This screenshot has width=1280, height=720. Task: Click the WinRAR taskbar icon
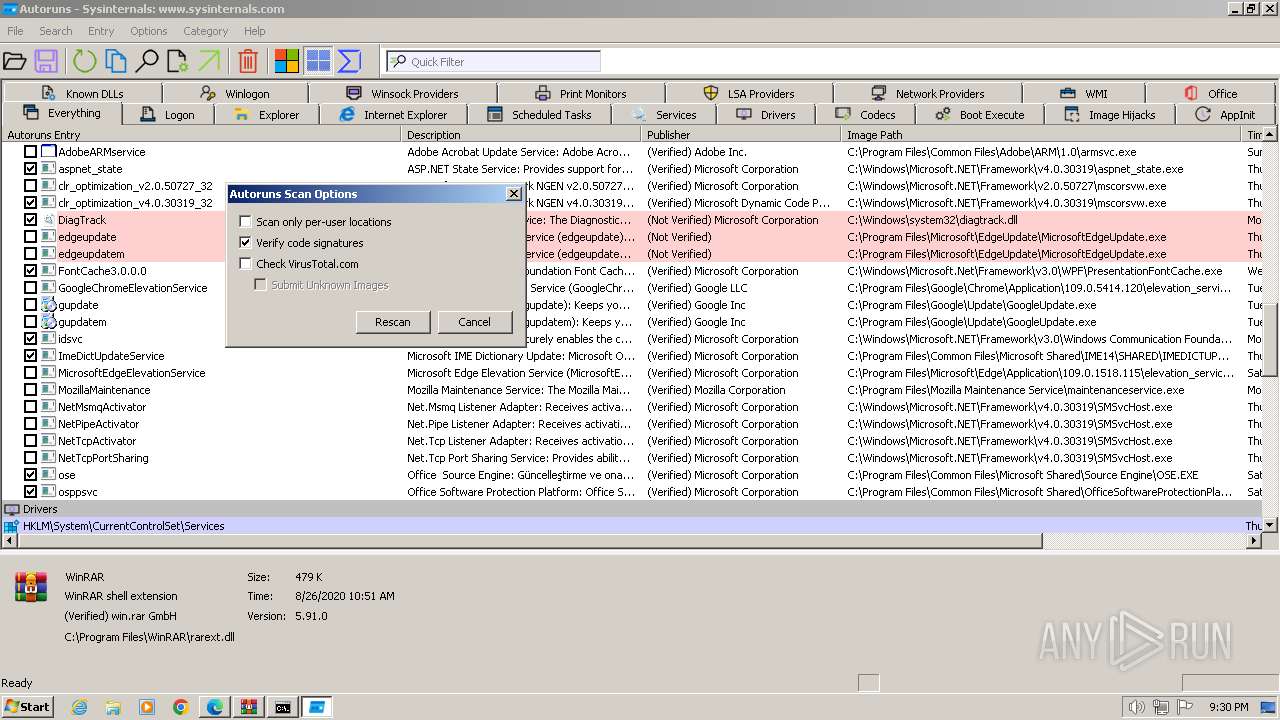click(x=249, y=707)
